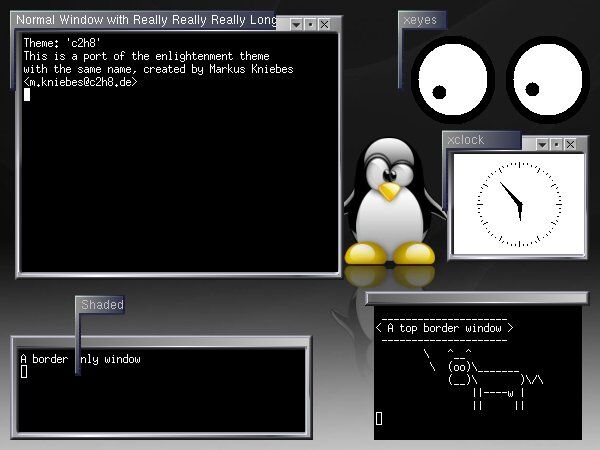Click the line 'This is a port of the enlightenment theme'
This screenshot has width=600, height=450.
(x=147, y=56)
